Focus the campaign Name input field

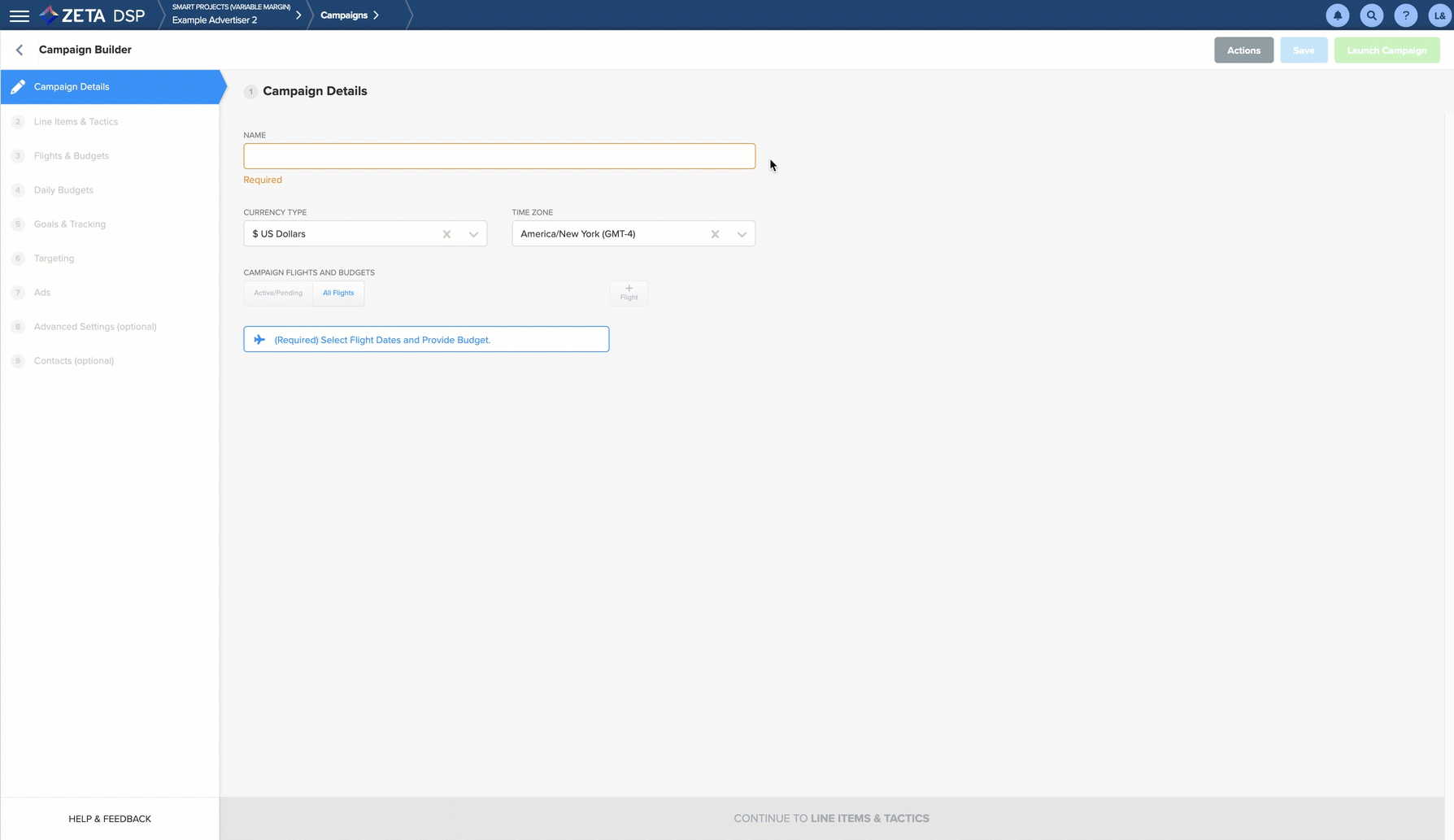point(499,156)
